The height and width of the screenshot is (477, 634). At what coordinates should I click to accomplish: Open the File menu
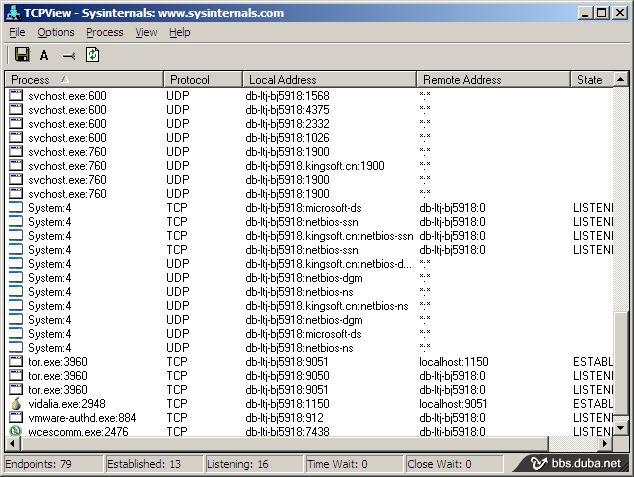pyautogui.click(x=17, y=32)
